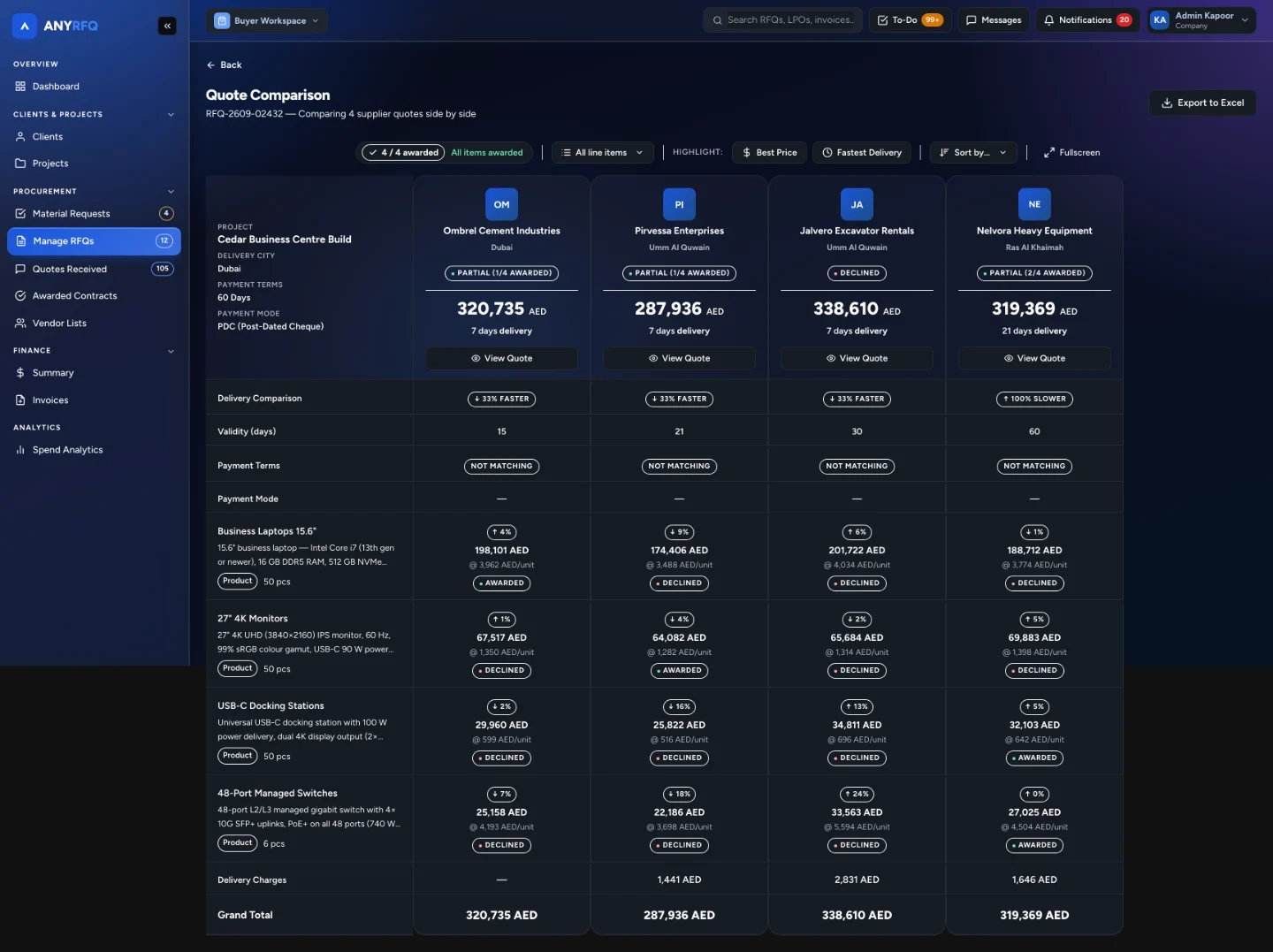This screenshot has width=1273, height=952.
Task: Collapse the Procurement section
Action: tap(171, 192)
